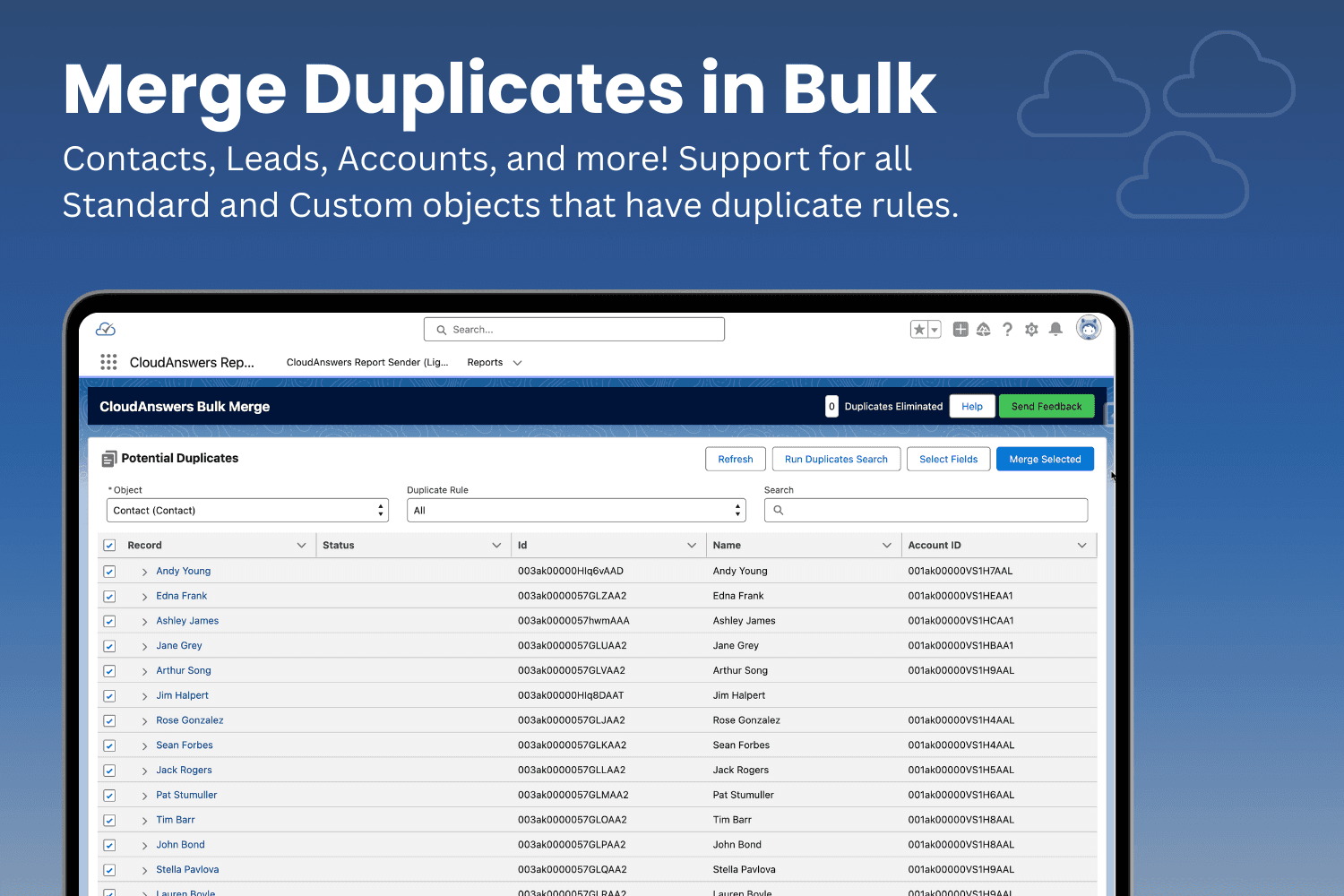Open the Object dropdown showing Contact
1344x896 pixels.
(x=247, y=511)
